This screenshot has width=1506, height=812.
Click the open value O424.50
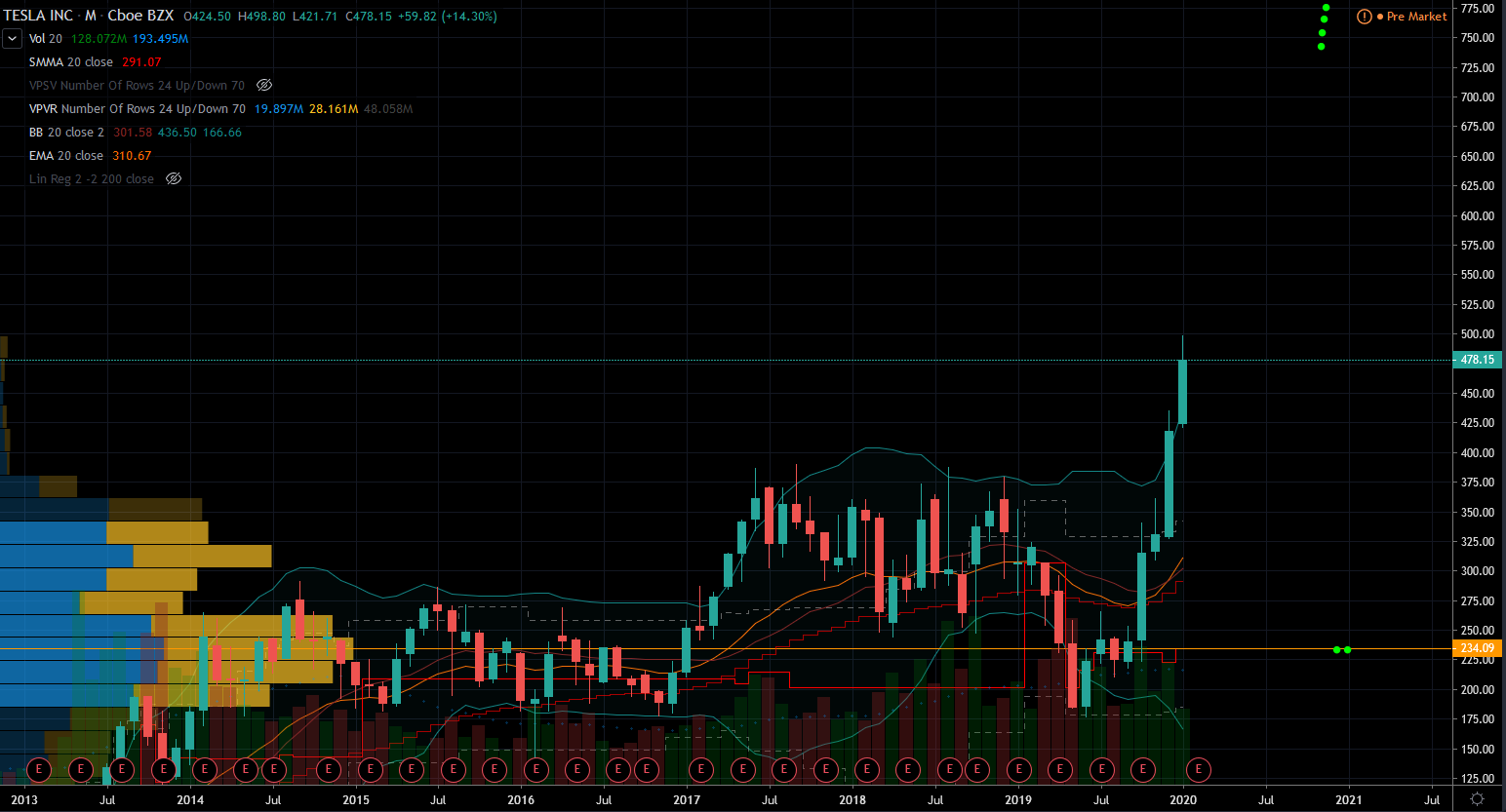(208, 17)
